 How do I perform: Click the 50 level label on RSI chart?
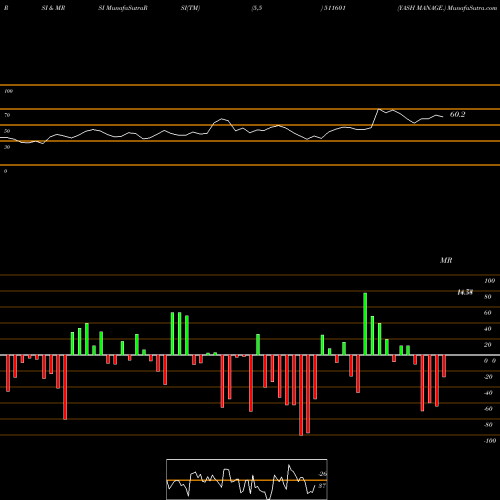pos(7,131)
